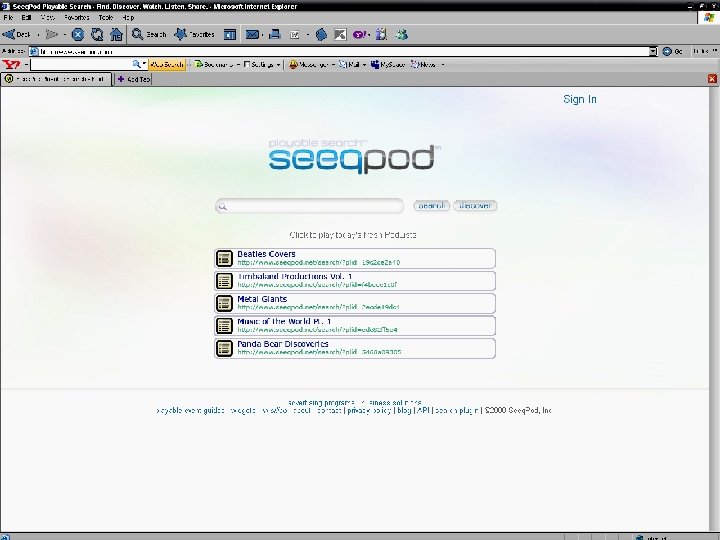Select the SeeqPod browser tab
The width and height of the screenshot is (720, 540).
56,79
